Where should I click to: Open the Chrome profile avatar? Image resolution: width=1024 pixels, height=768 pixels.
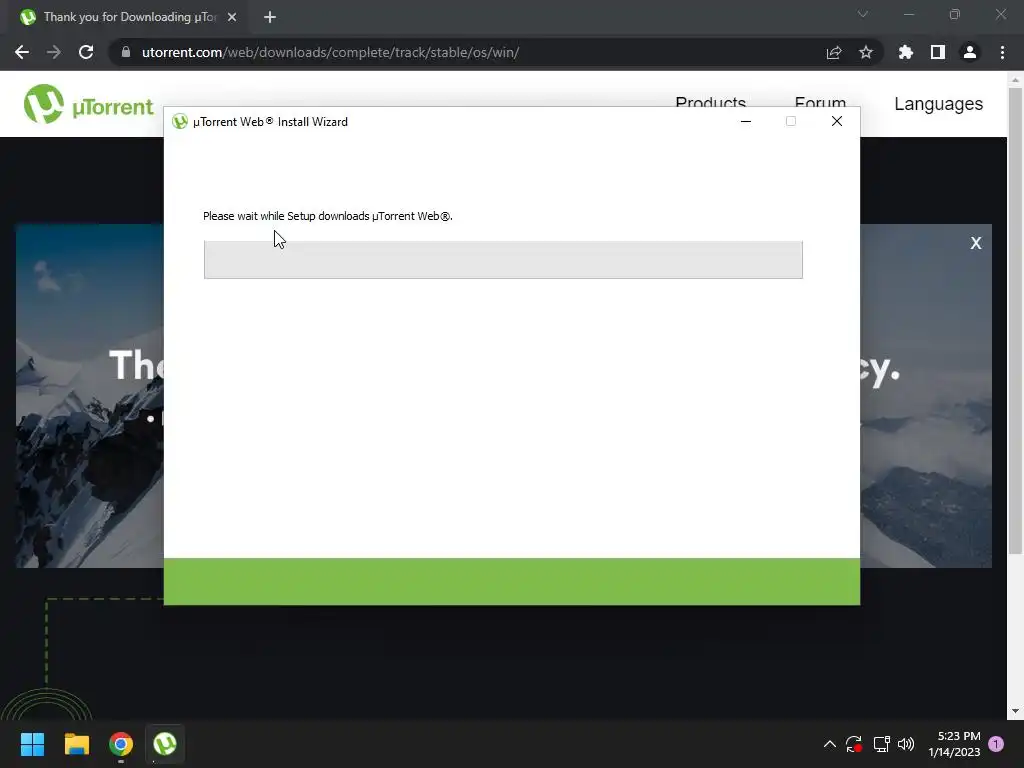click(970, 52)
